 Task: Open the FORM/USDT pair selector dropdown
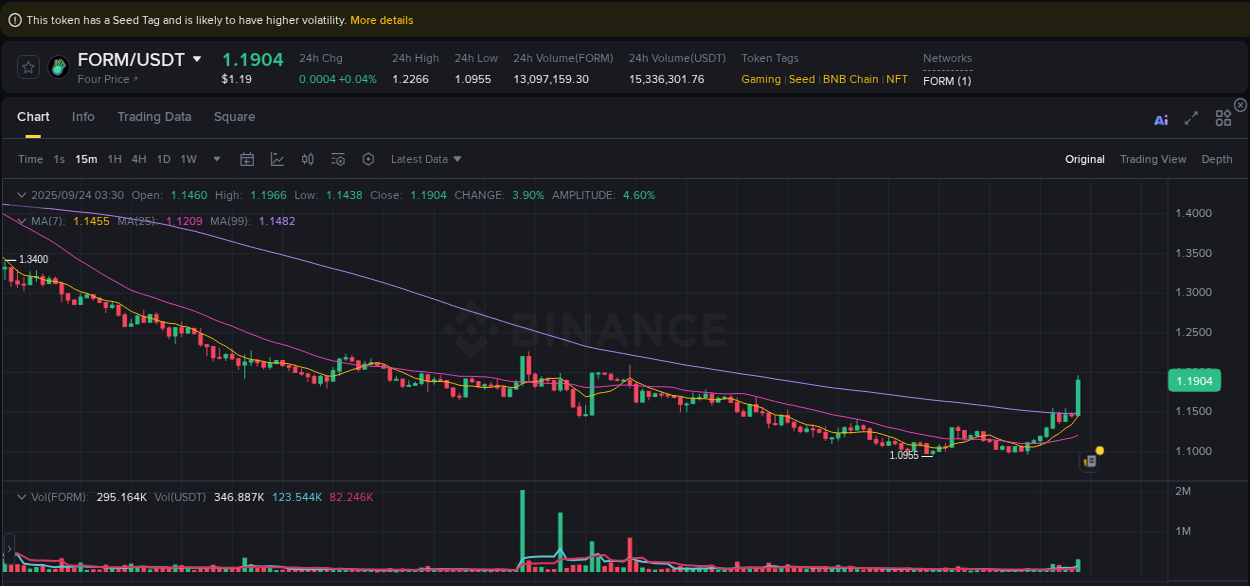(x=196, y=59)
